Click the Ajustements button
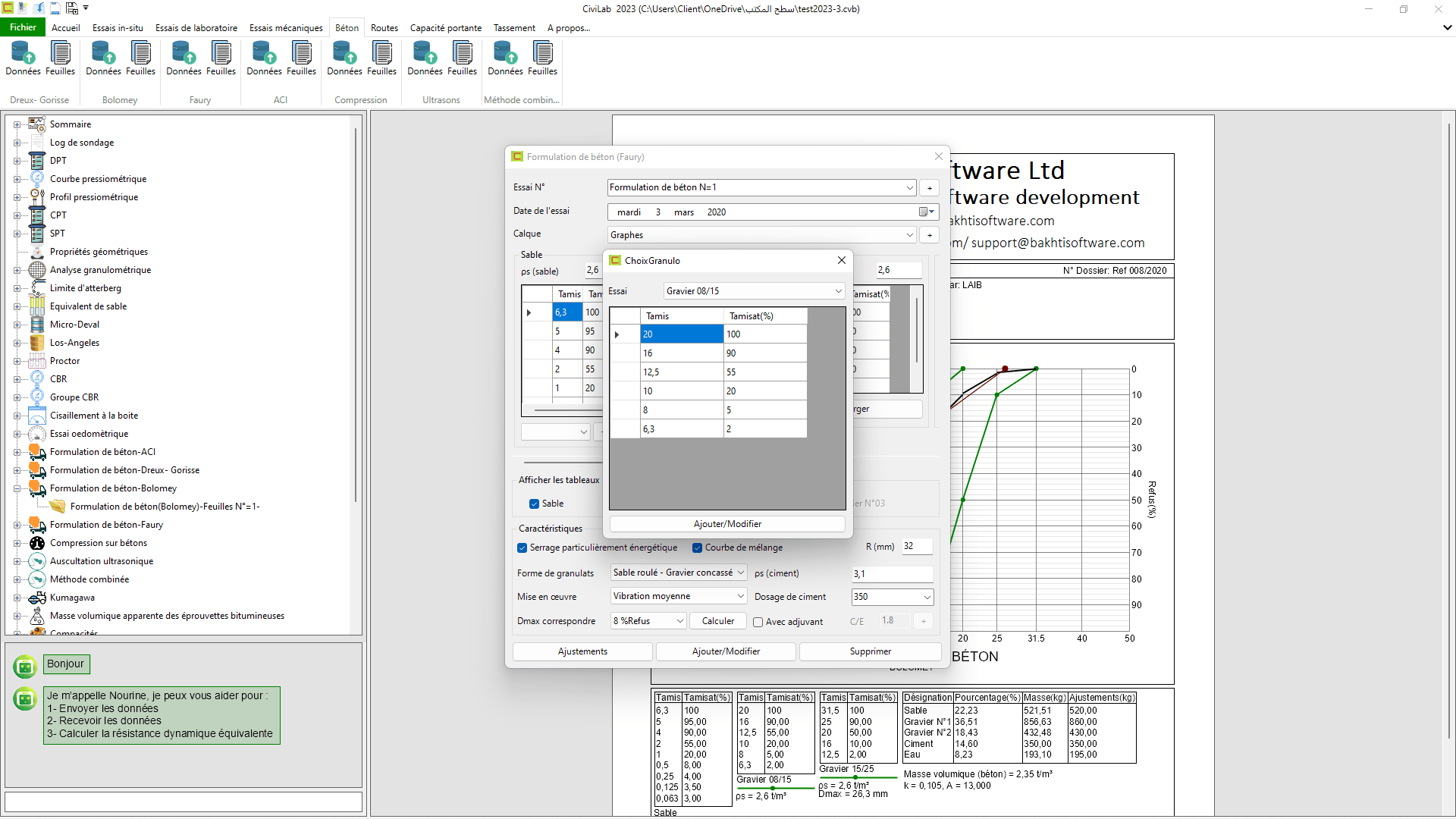Screen dimensions: 1456x819 pos(582,651)
